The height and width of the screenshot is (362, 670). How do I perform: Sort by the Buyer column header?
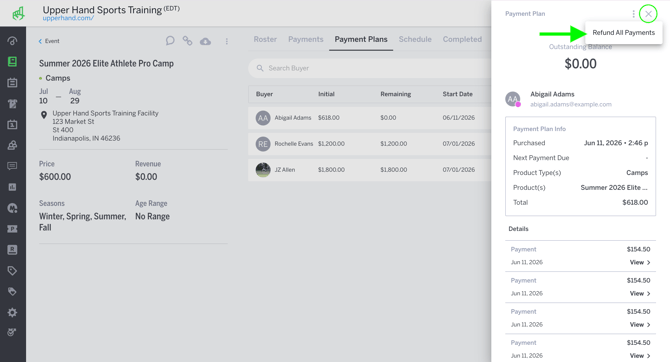pos(264,94)
